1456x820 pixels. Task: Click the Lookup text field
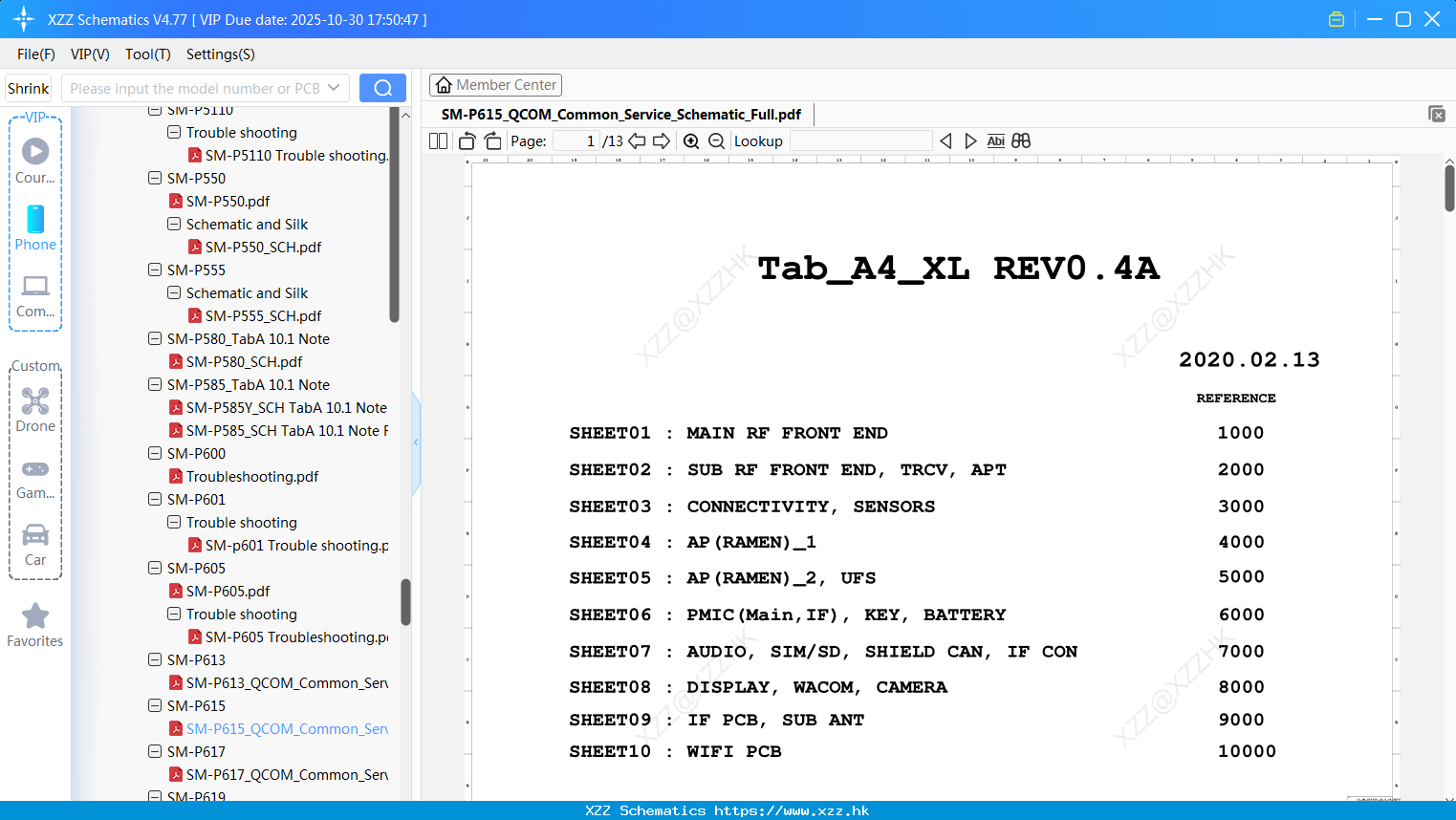pos(860,140)
